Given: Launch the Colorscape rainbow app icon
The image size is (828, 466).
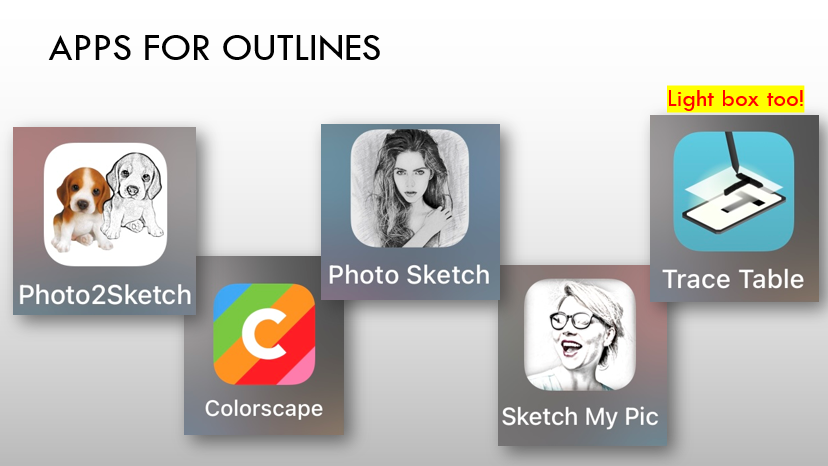Looking at the screenshot, I should tap(264, 334).
